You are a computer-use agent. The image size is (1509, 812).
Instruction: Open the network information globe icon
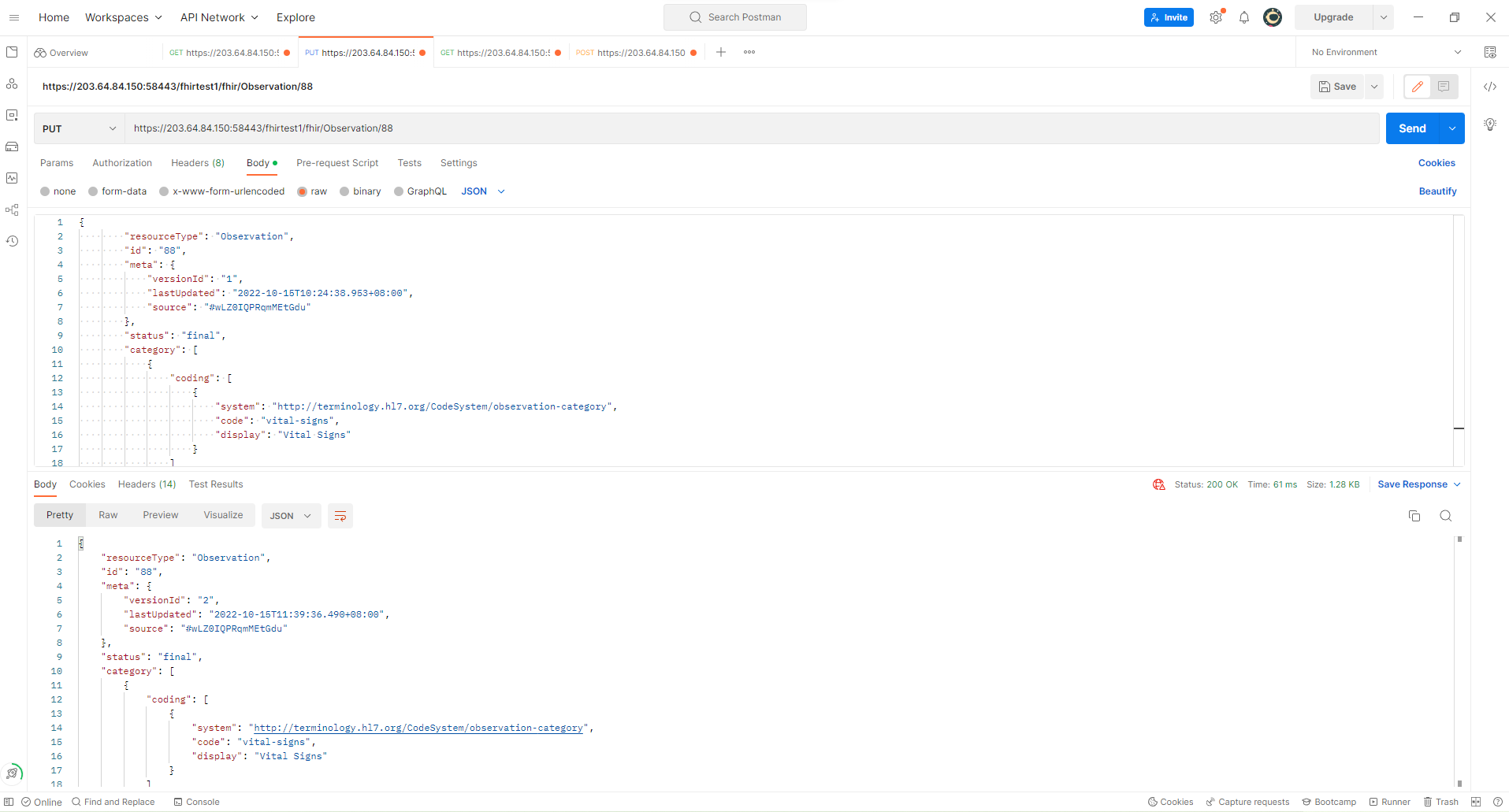pos(1159,484)
